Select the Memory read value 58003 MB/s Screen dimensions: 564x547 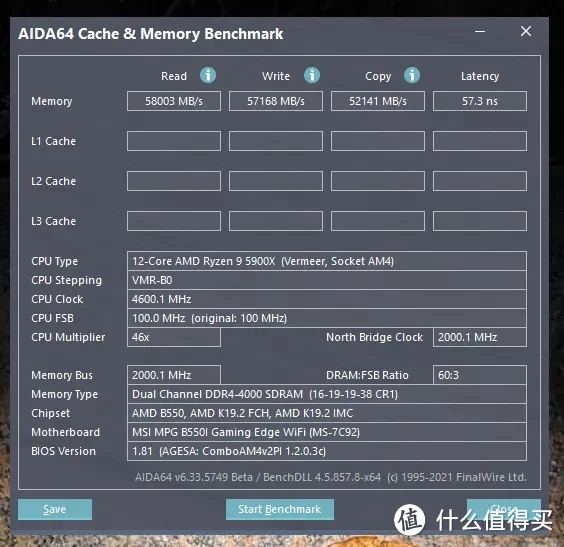174,101
